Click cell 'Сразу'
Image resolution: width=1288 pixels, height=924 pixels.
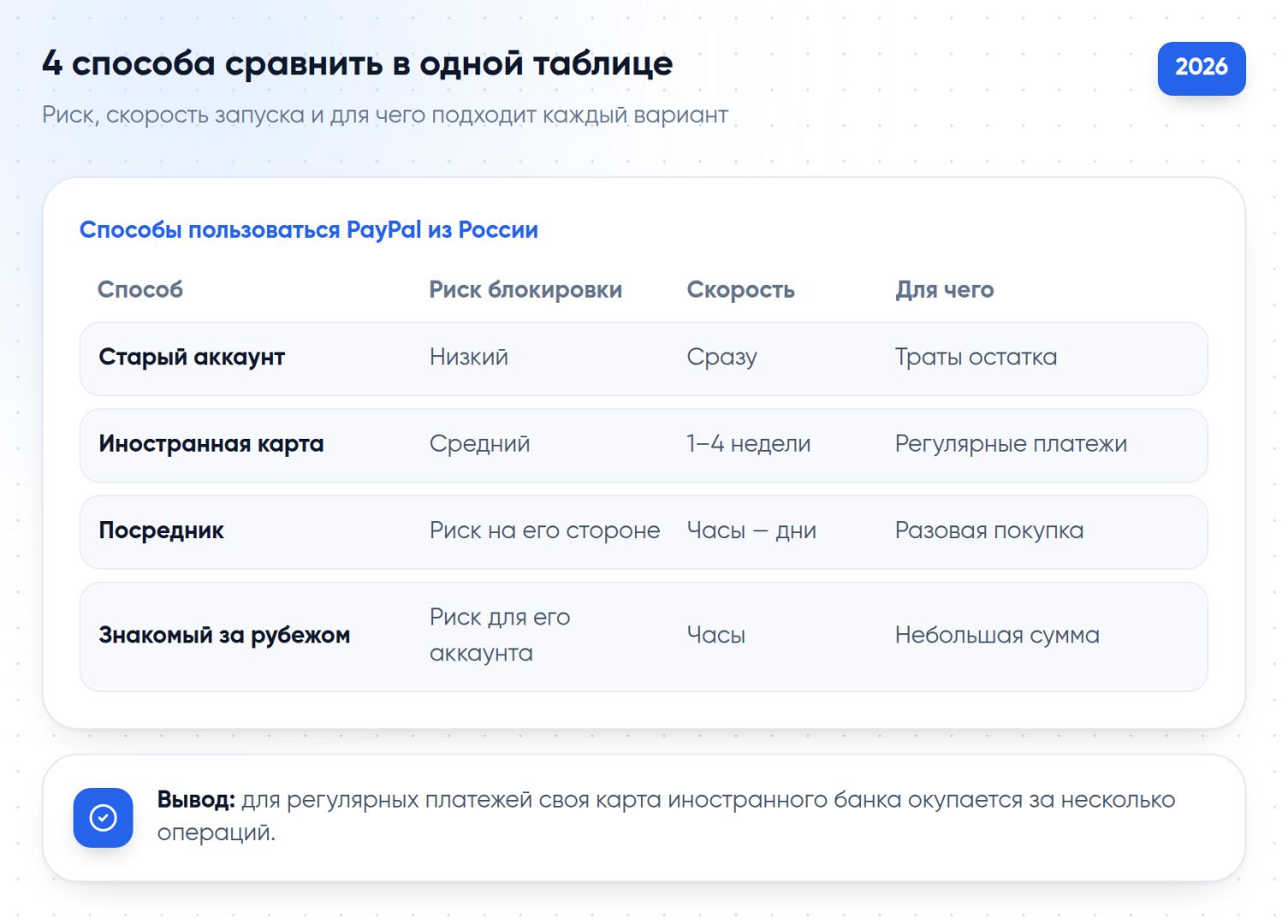tap(721, 358)
